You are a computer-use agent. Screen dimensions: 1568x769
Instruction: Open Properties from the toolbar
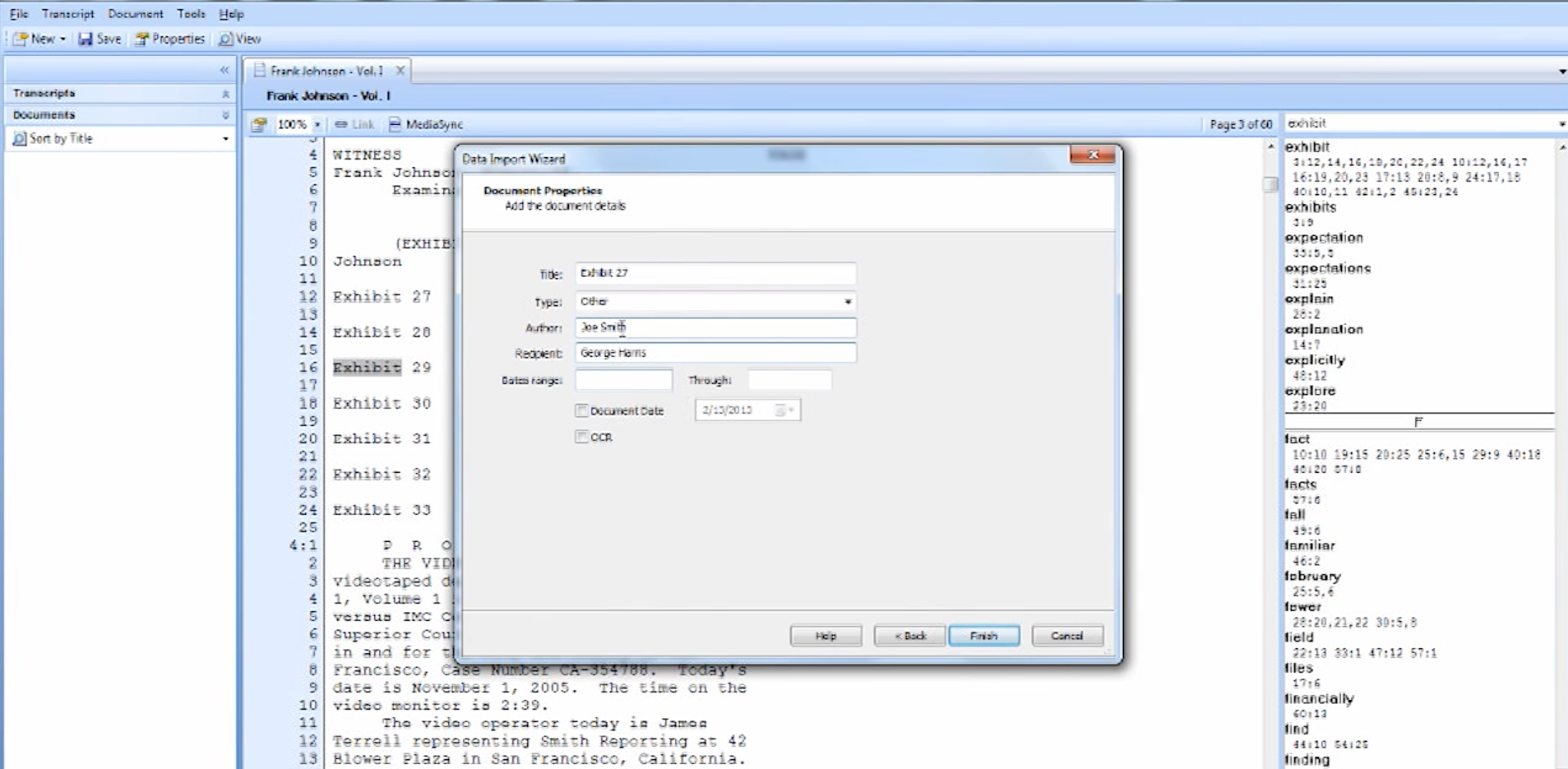point(142,39)
